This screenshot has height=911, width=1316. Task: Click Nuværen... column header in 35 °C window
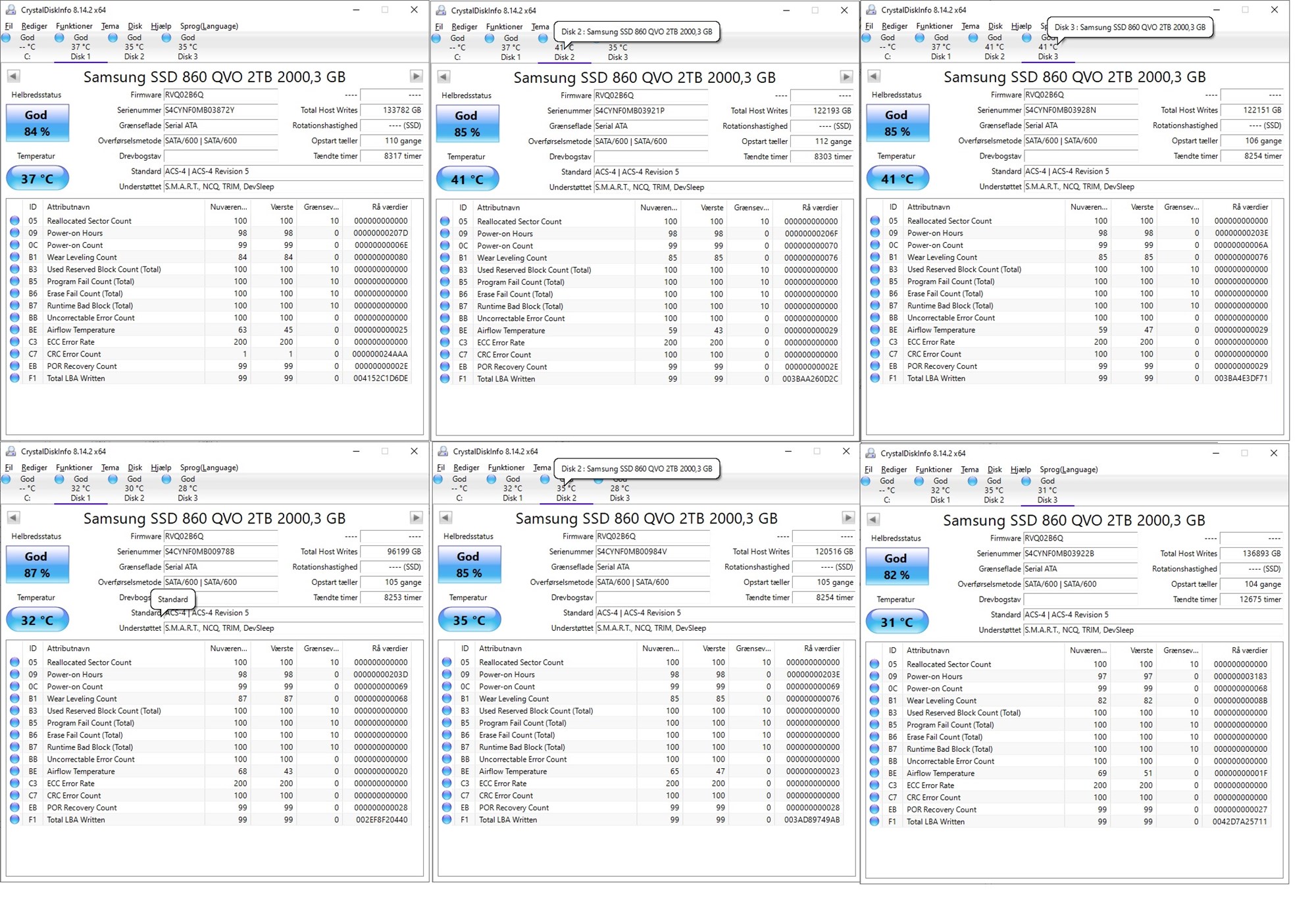(660, 648)
